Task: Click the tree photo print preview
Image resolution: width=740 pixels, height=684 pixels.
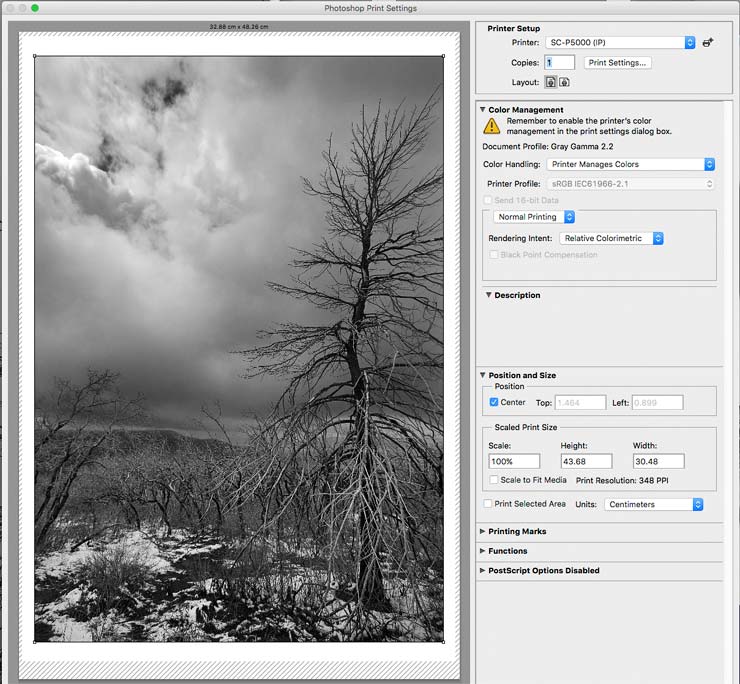Action: tap(239, 349)
